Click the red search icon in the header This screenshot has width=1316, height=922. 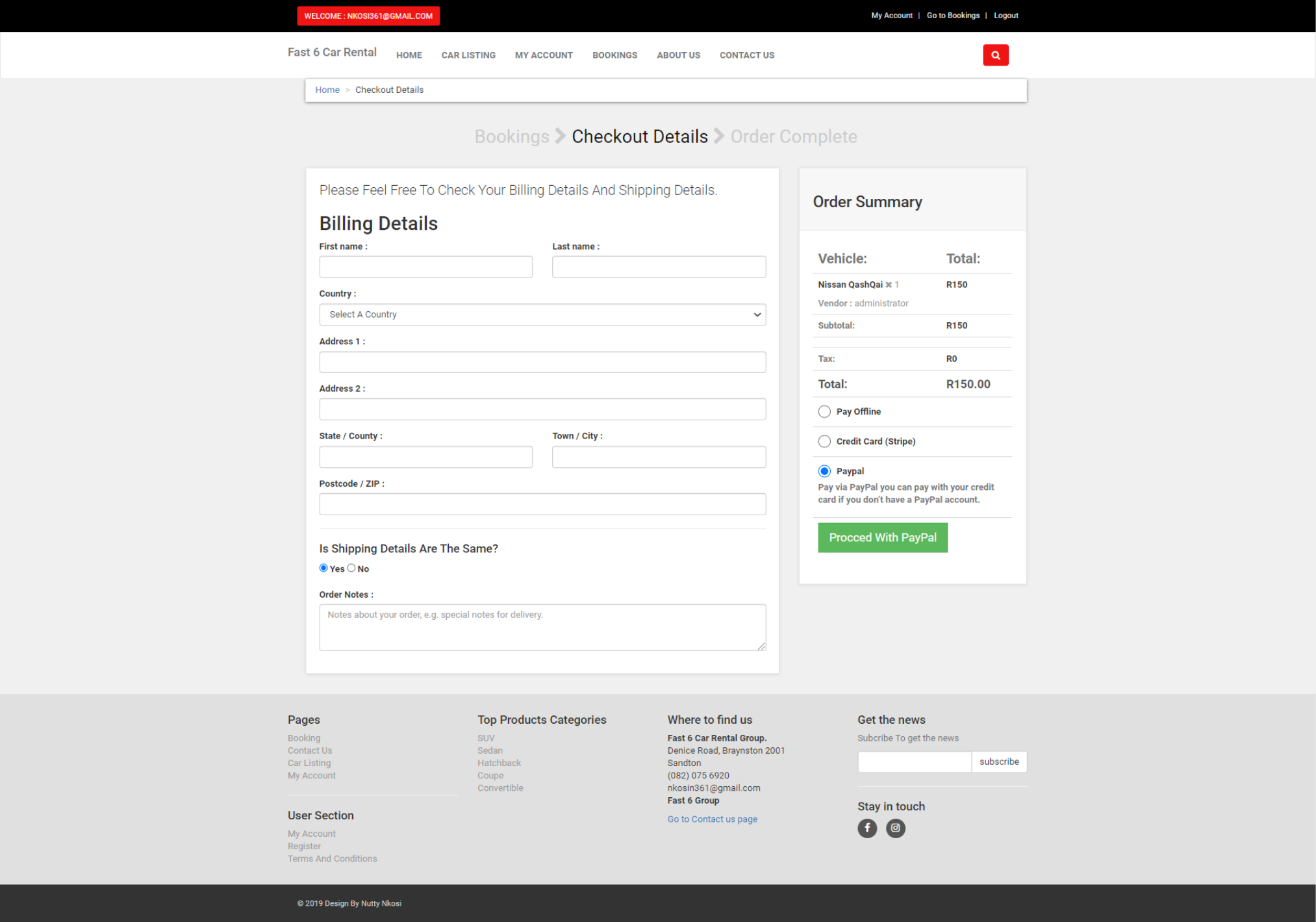coord(996,55)
